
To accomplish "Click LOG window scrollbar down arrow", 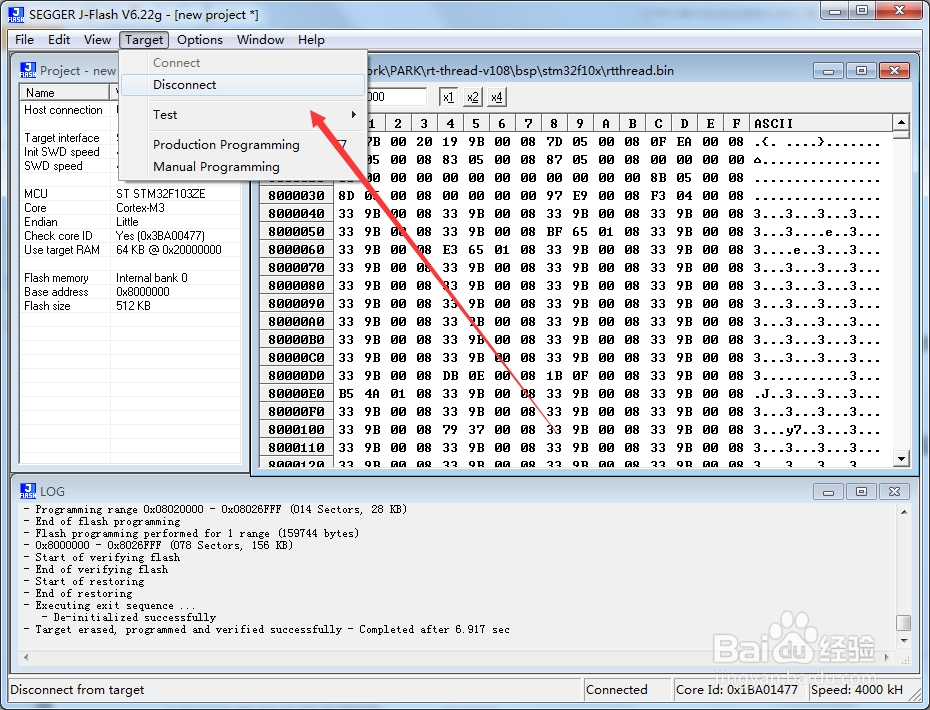I will tap(904, 641).
